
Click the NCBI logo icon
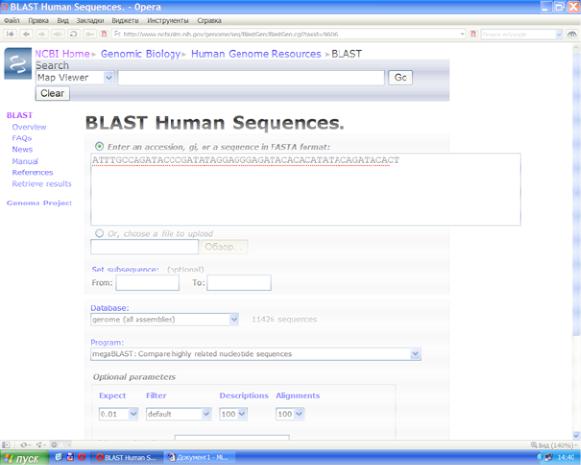click(18, 63)
